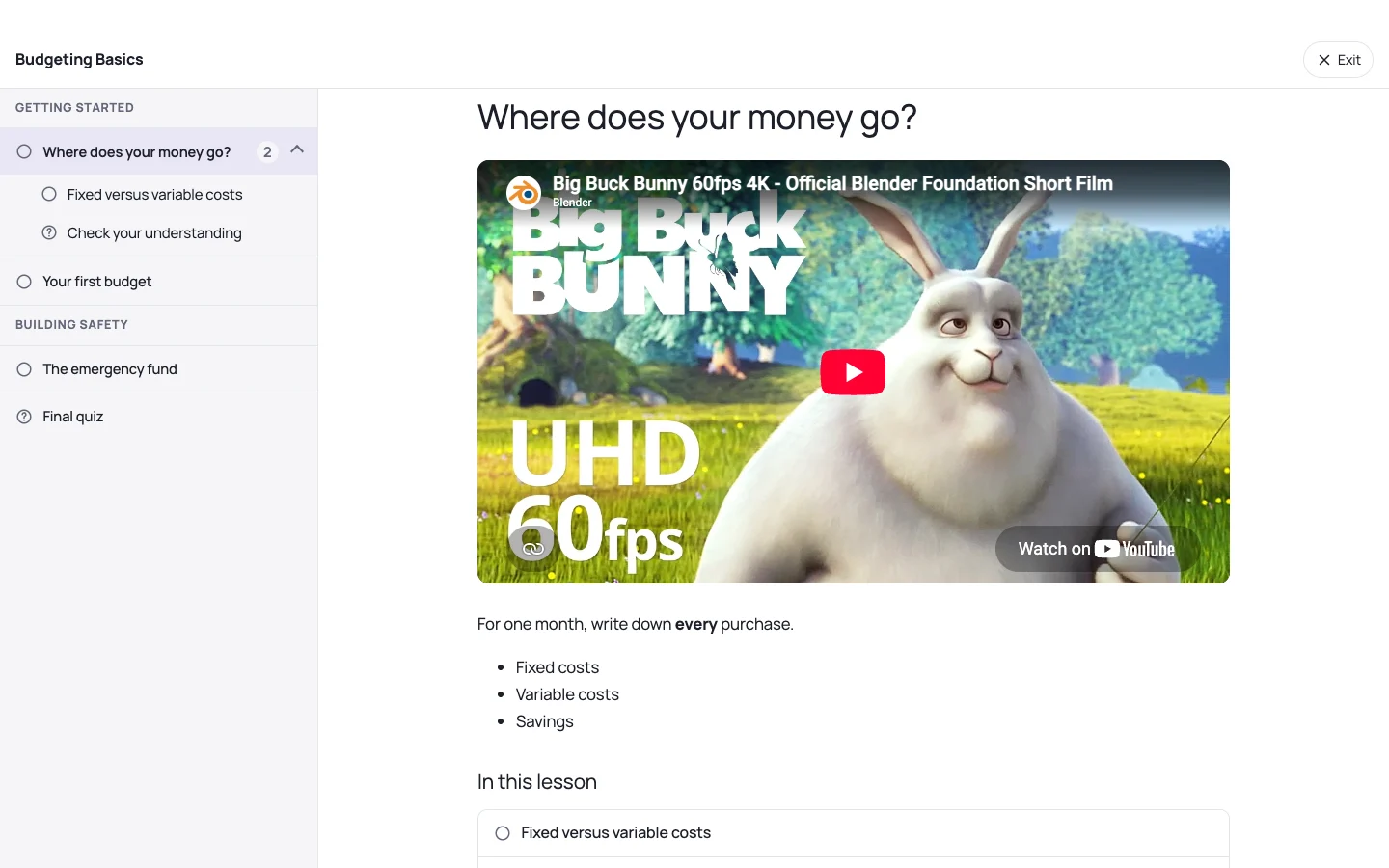Click the Where does your money go? page heading
Viewport: 1389px width, 868px height.
[696, 118]
